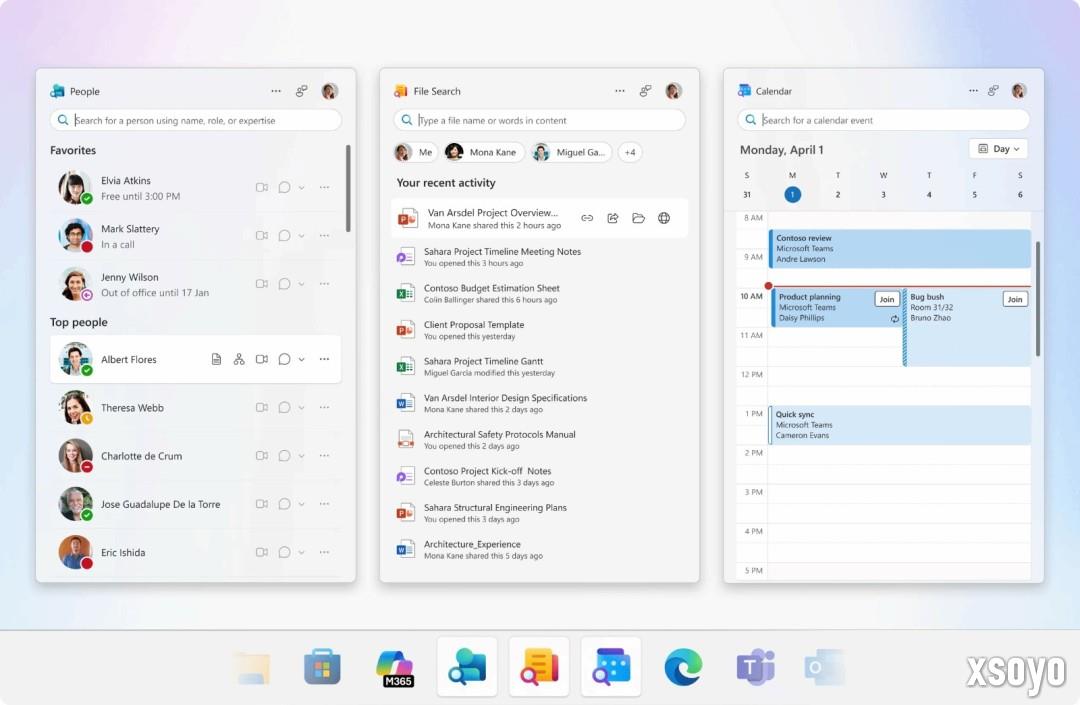Click the People search field
1080x705 pixels.
(x=196, y=120)
